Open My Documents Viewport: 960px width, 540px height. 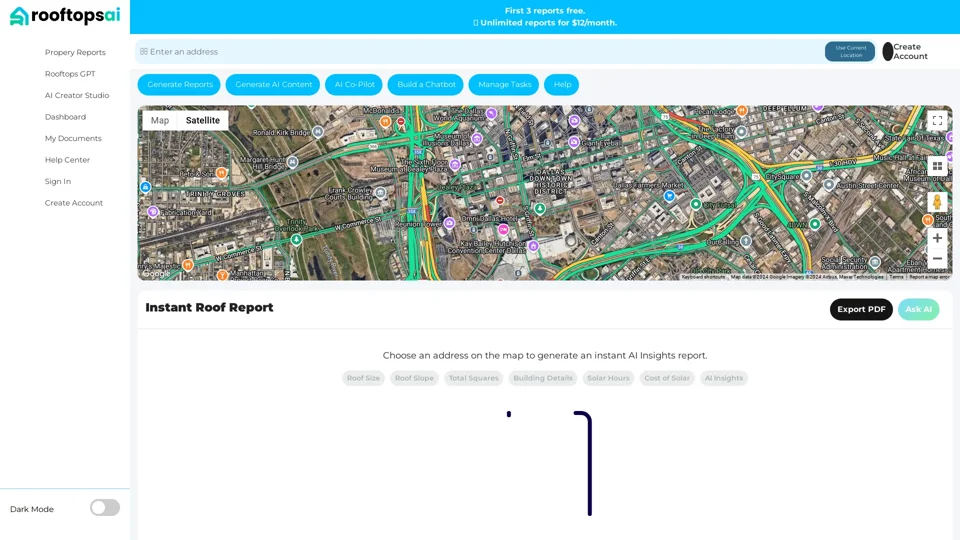point(73,138)
